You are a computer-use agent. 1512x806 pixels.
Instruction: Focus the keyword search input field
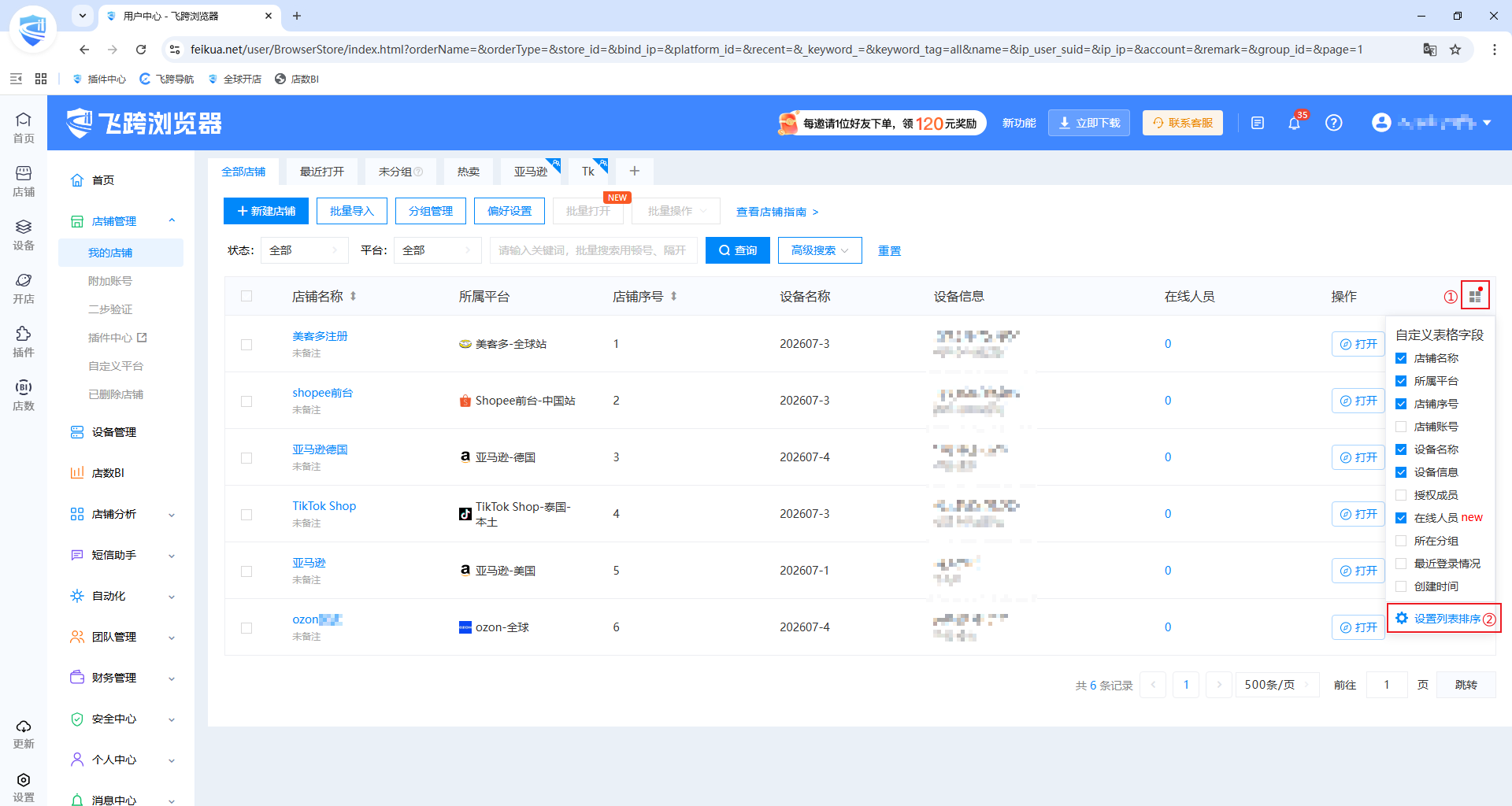point(593,250)
